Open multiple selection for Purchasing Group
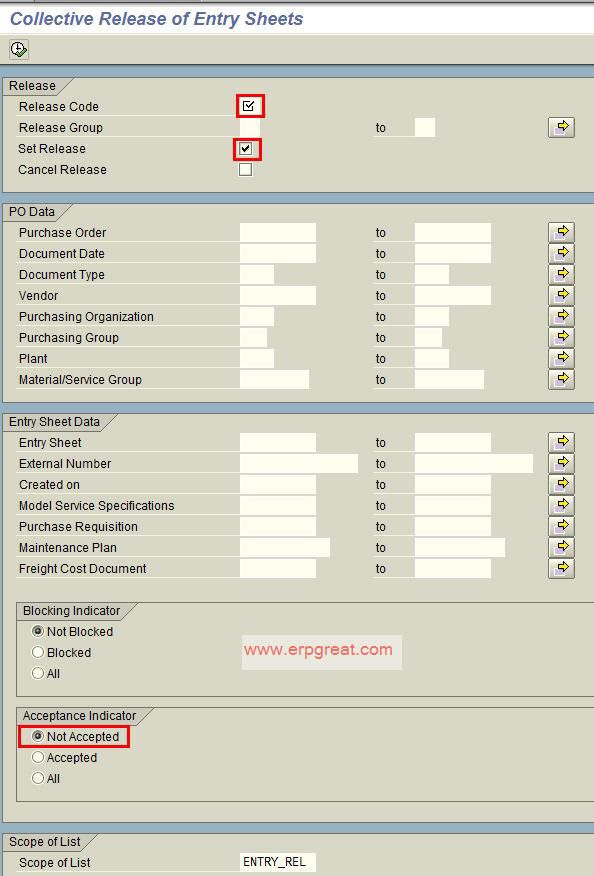This screenshot has height=876, width=594. click(x=561, y=337)
